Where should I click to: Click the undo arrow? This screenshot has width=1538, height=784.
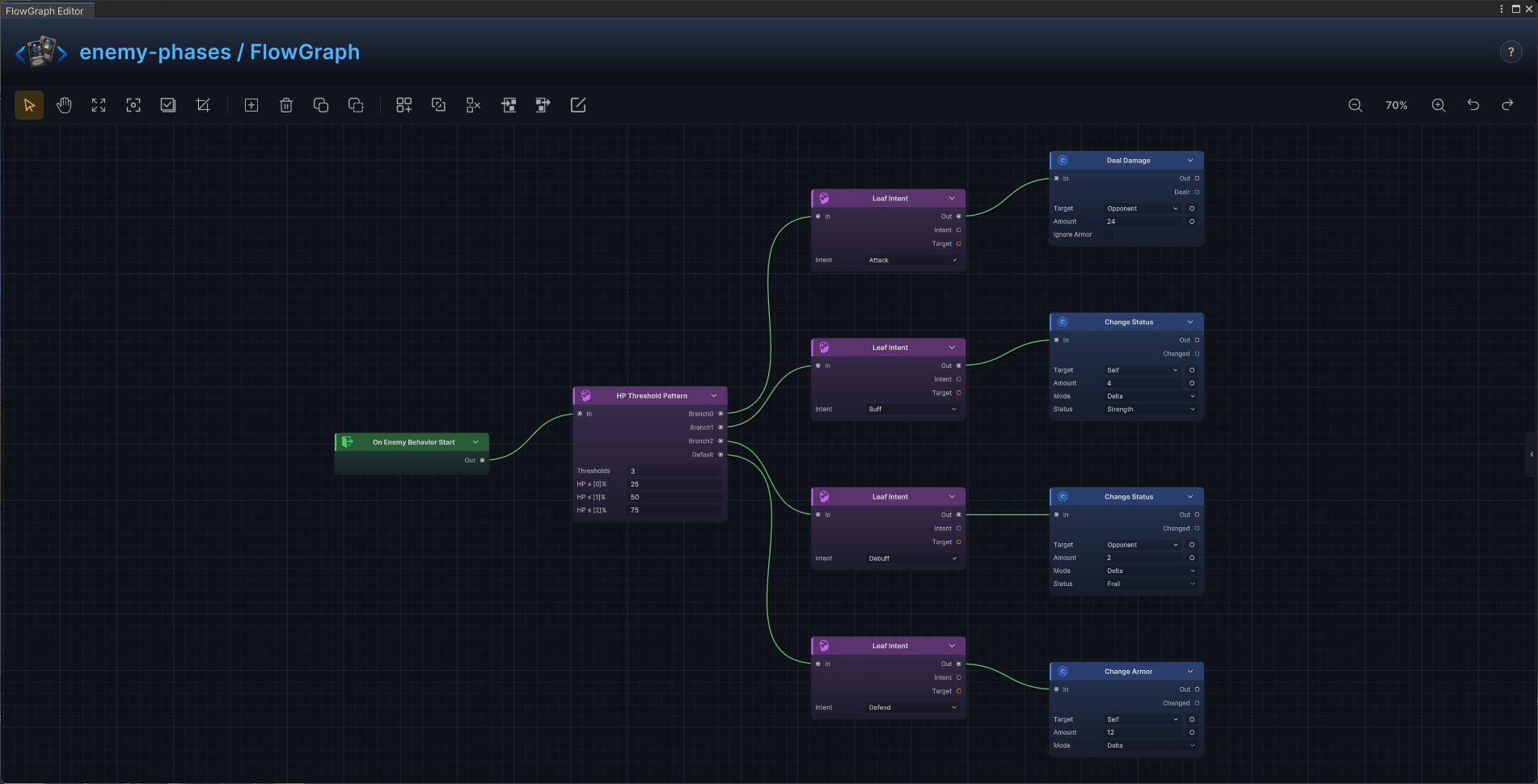[1473, 105]
